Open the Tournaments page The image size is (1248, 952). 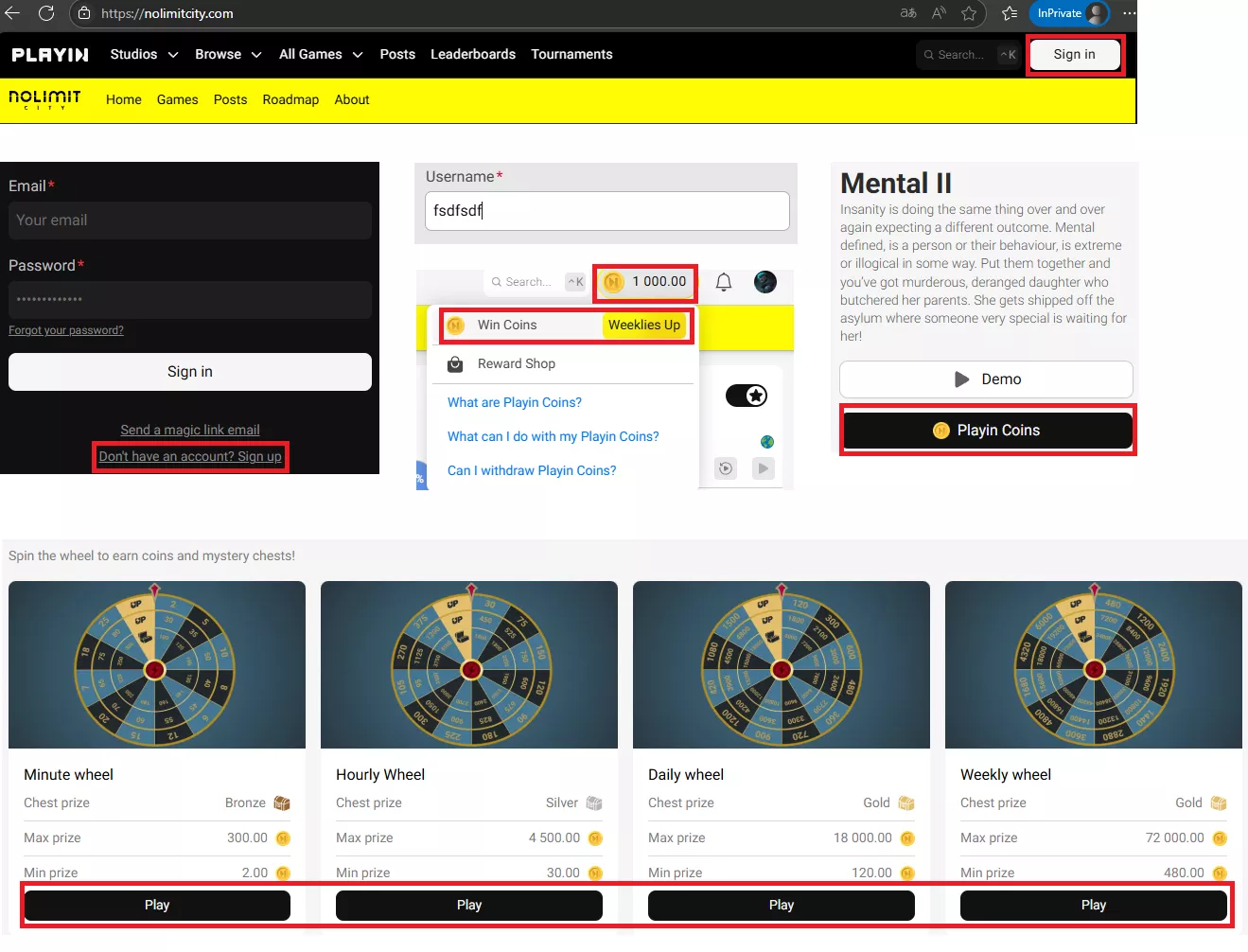tap(571, 55)
